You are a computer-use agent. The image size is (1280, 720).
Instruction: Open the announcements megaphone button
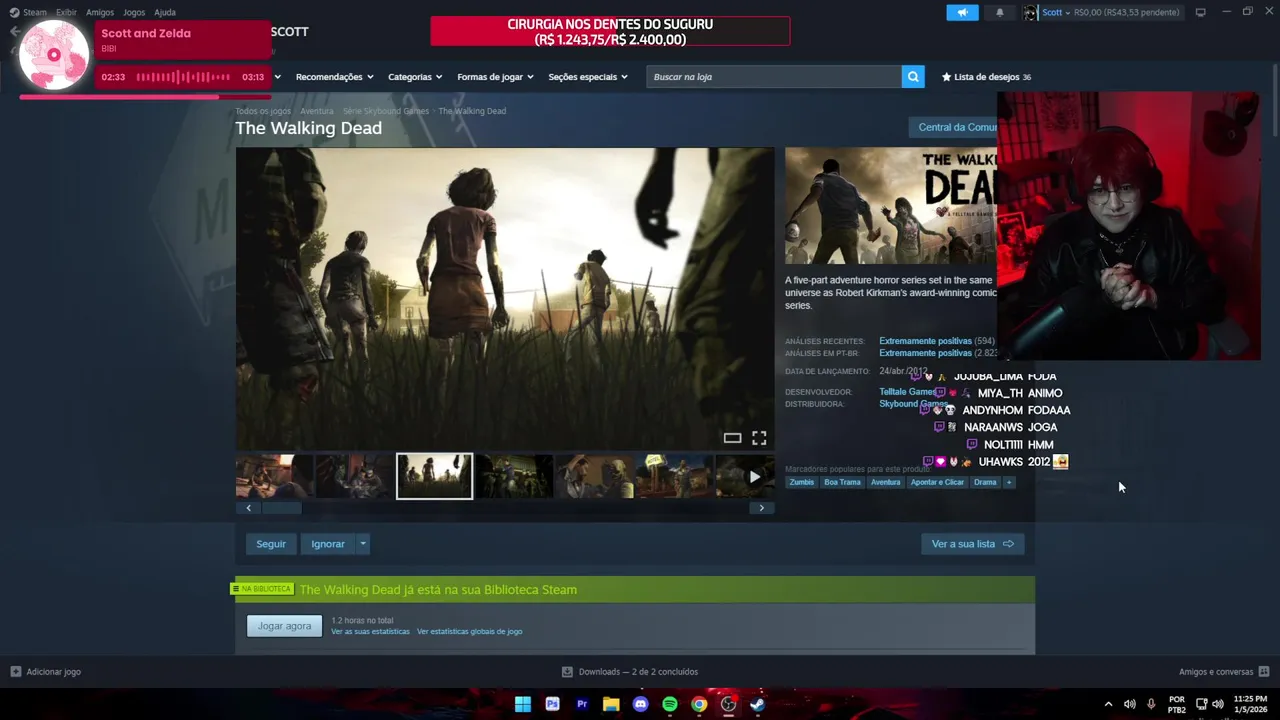pos(962,12)
